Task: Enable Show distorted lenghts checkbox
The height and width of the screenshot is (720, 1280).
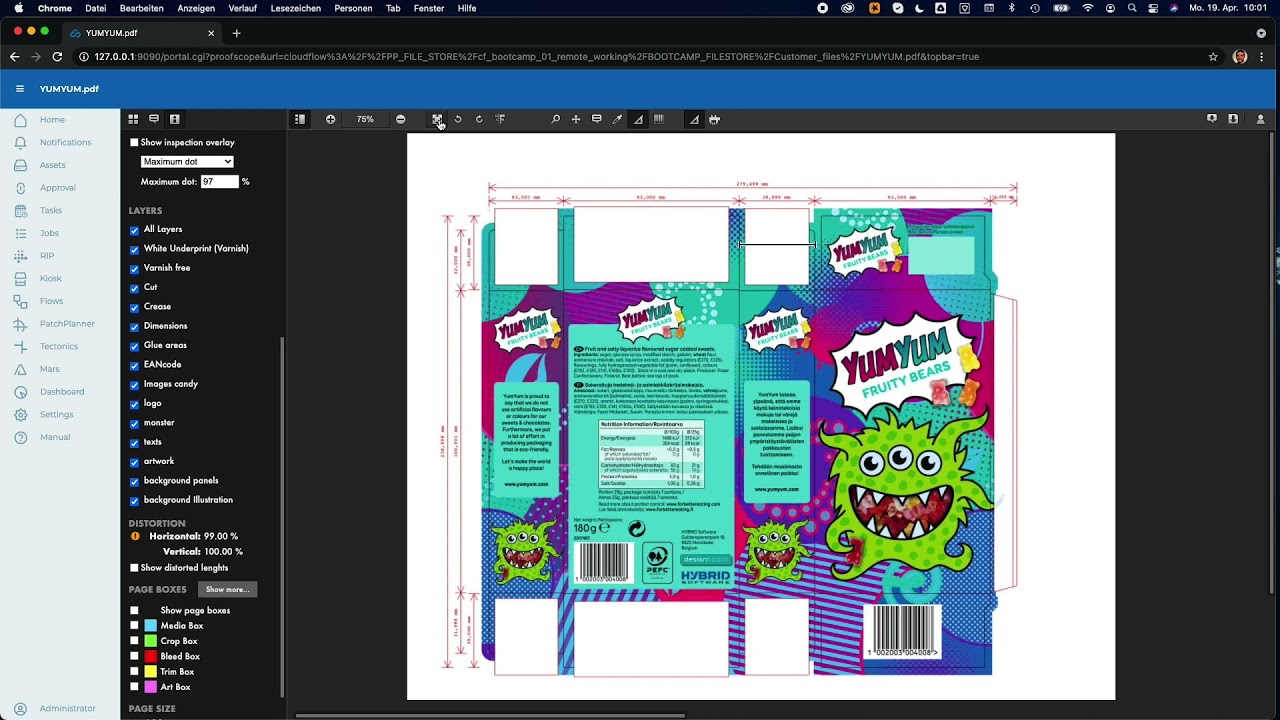Action: 134,568
